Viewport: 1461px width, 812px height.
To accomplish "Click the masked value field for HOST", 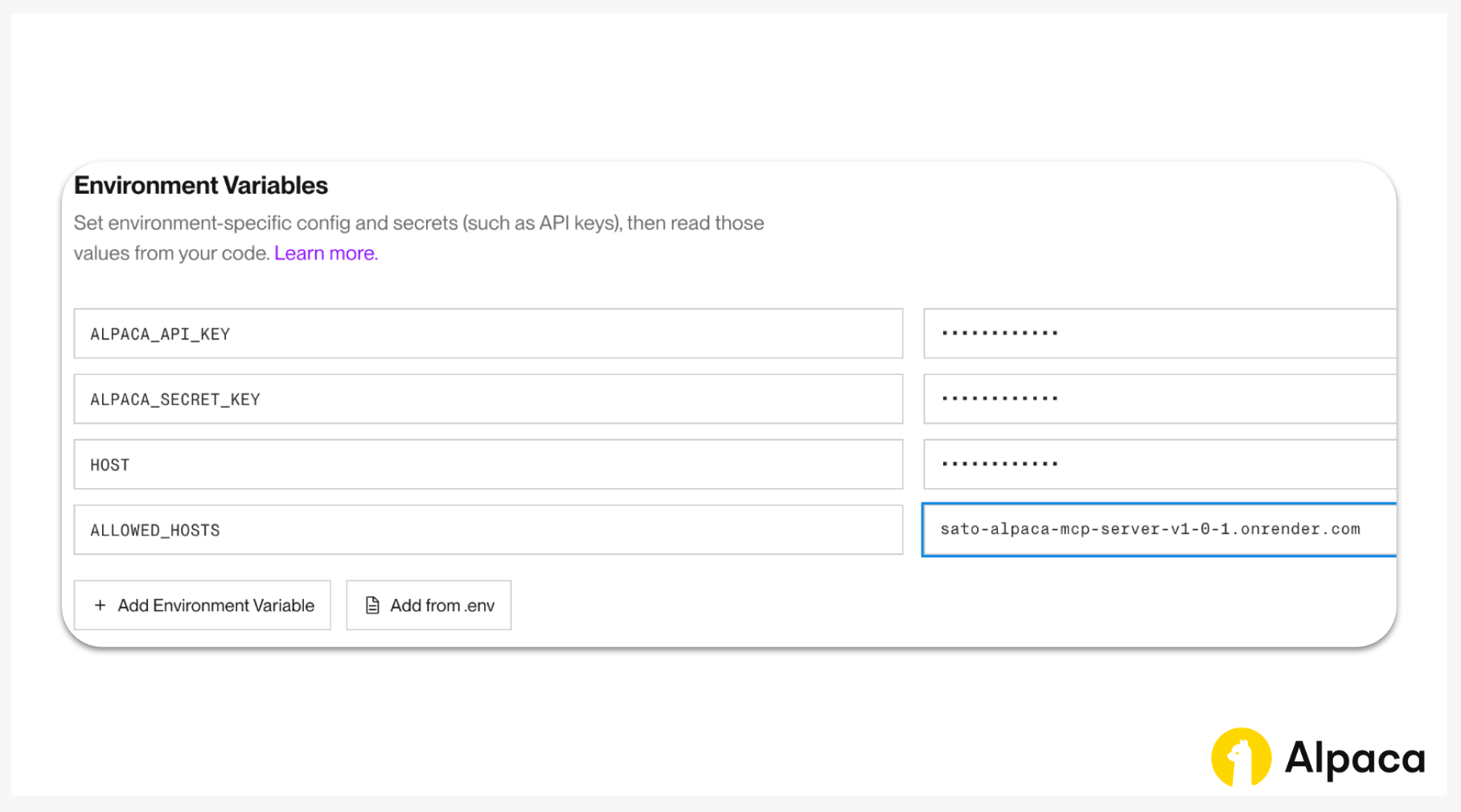I will point(1158,465).
